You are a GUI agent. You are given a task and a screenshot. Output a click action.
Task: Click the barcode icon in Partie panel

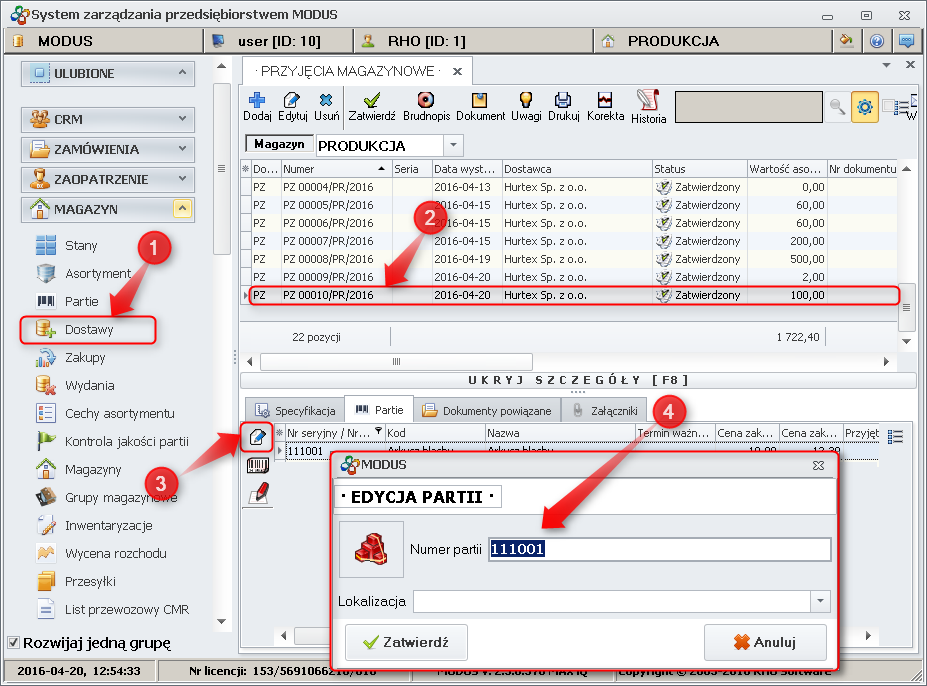coord(257,466)
